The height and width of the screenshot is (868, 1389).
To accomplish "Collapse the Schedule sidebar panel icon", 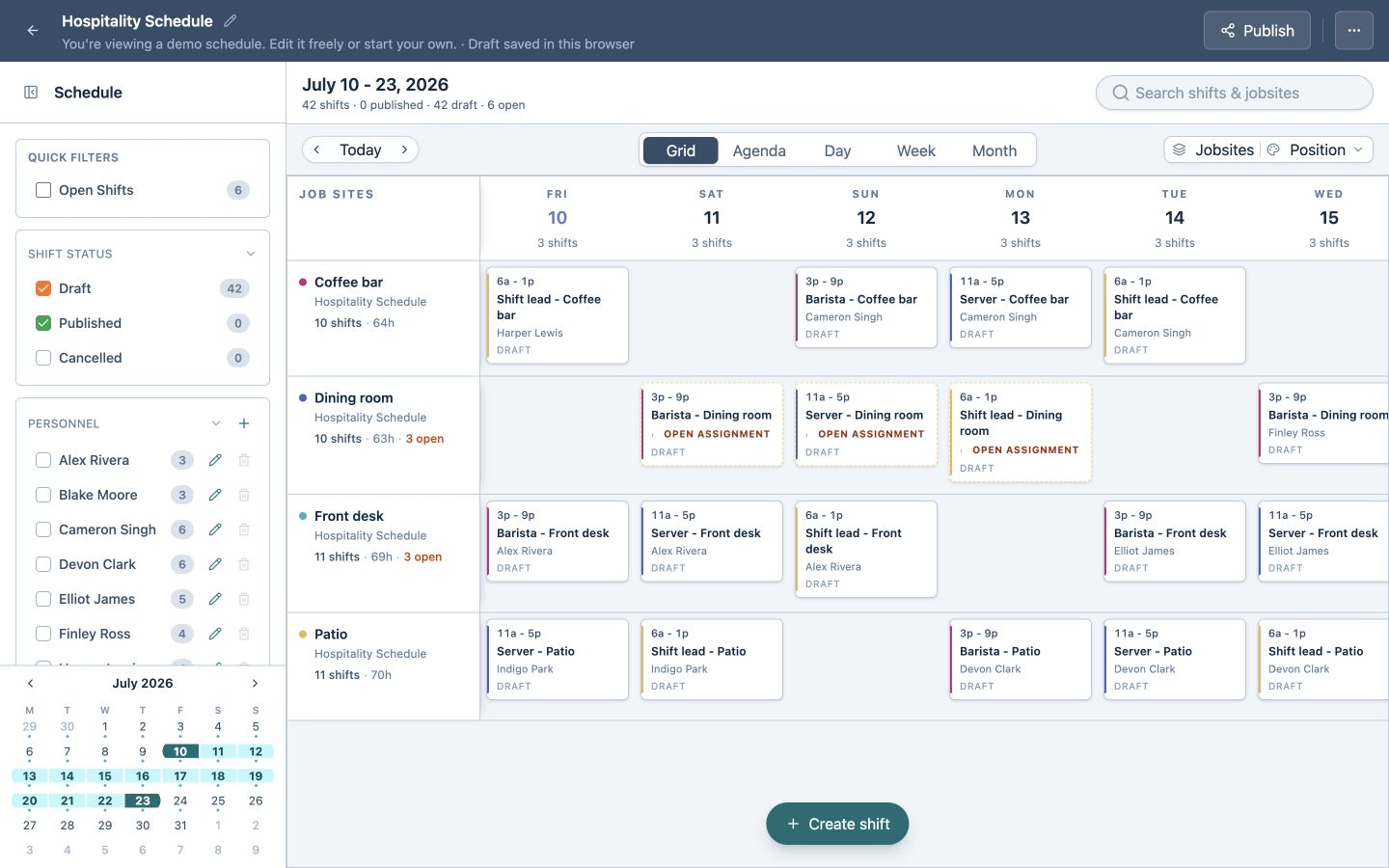I will tap(31, 93).
